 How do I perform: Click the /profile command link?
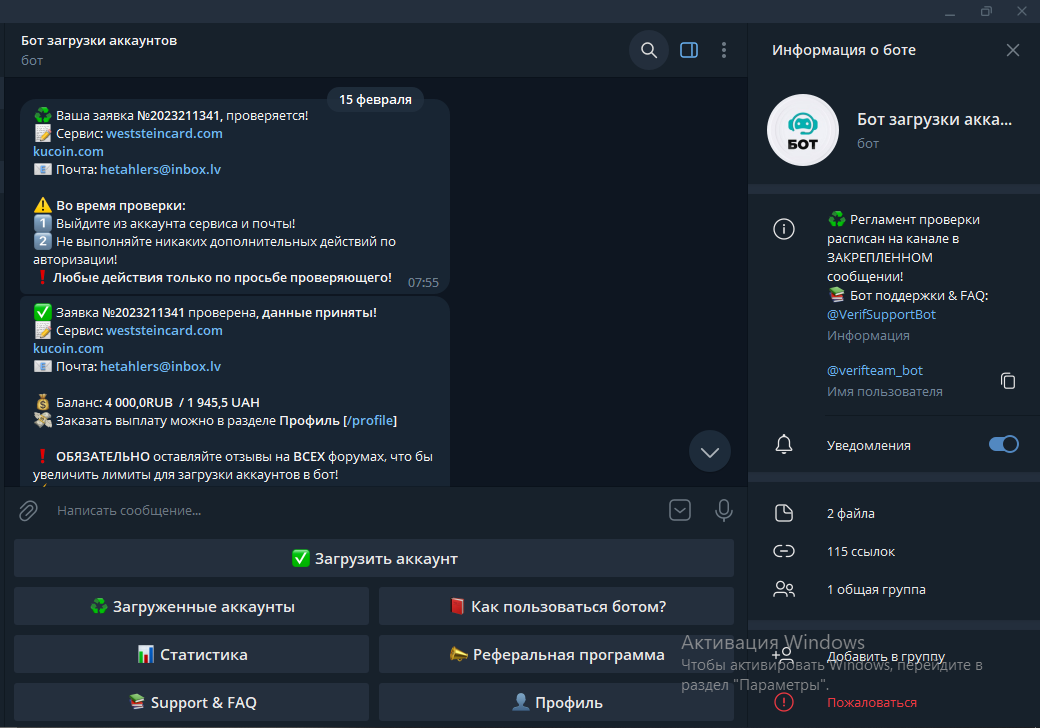click(370, 421)
